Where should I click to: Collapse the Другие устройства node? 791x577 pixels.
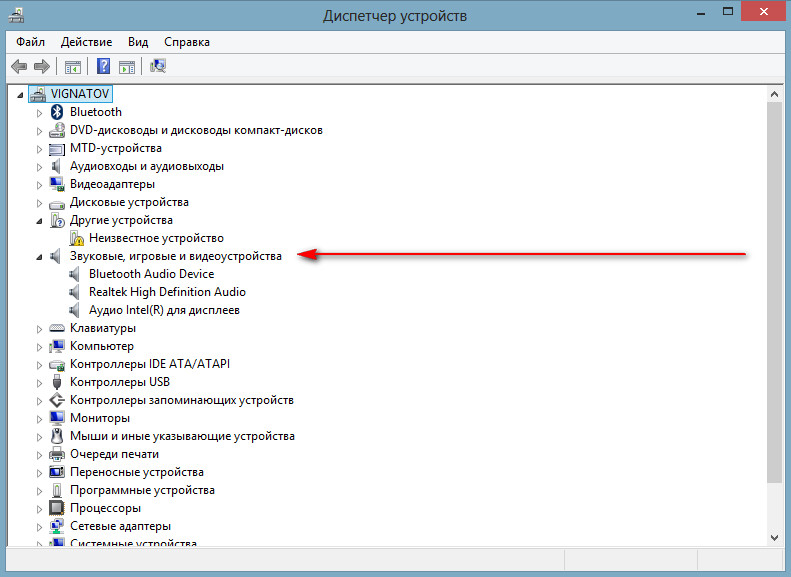click(x=40, y=221)
